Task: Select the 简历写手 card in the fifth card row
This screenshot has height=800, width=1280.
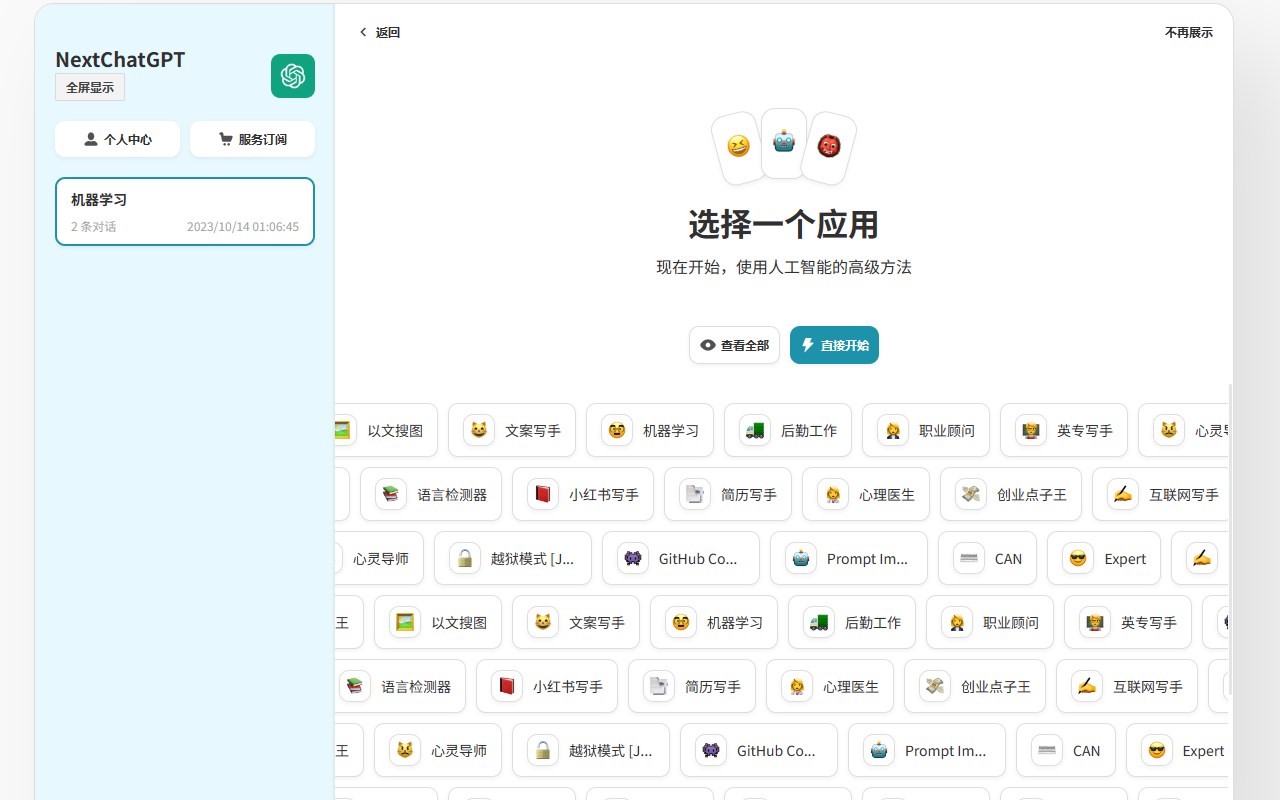Action: [692, 686]
